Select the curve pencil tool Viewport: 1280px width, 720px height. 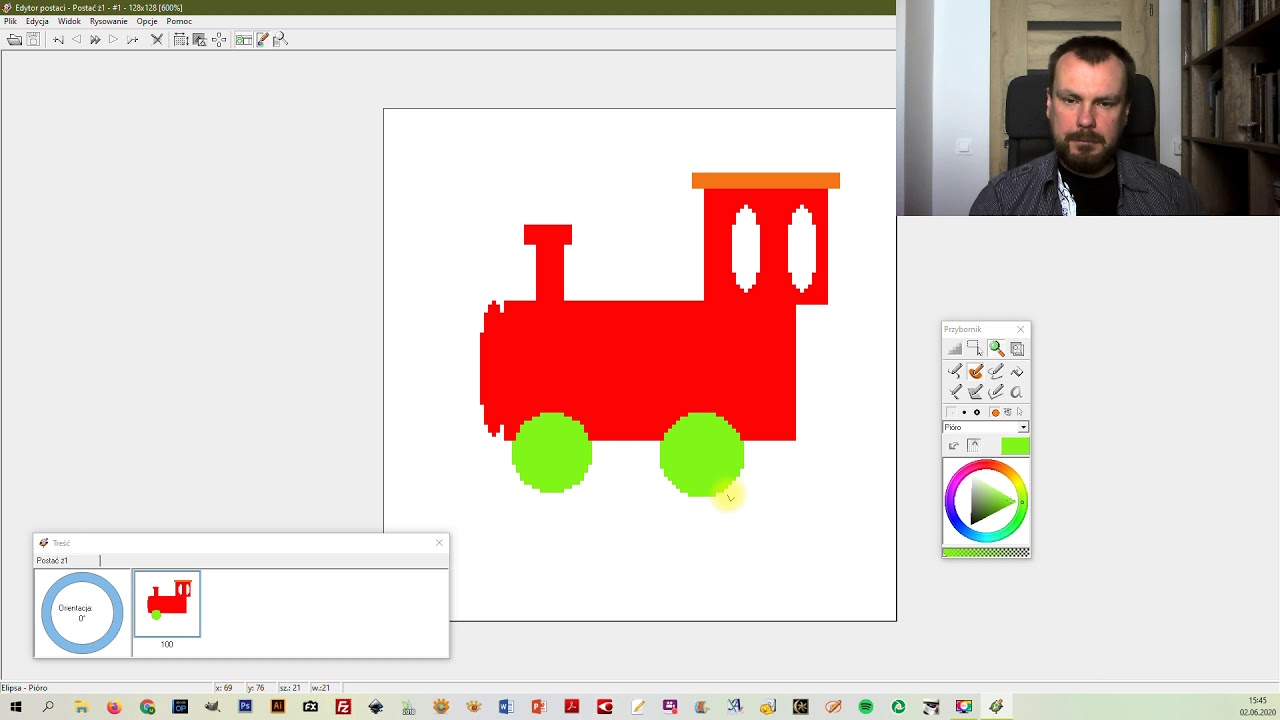pos(996,371)
